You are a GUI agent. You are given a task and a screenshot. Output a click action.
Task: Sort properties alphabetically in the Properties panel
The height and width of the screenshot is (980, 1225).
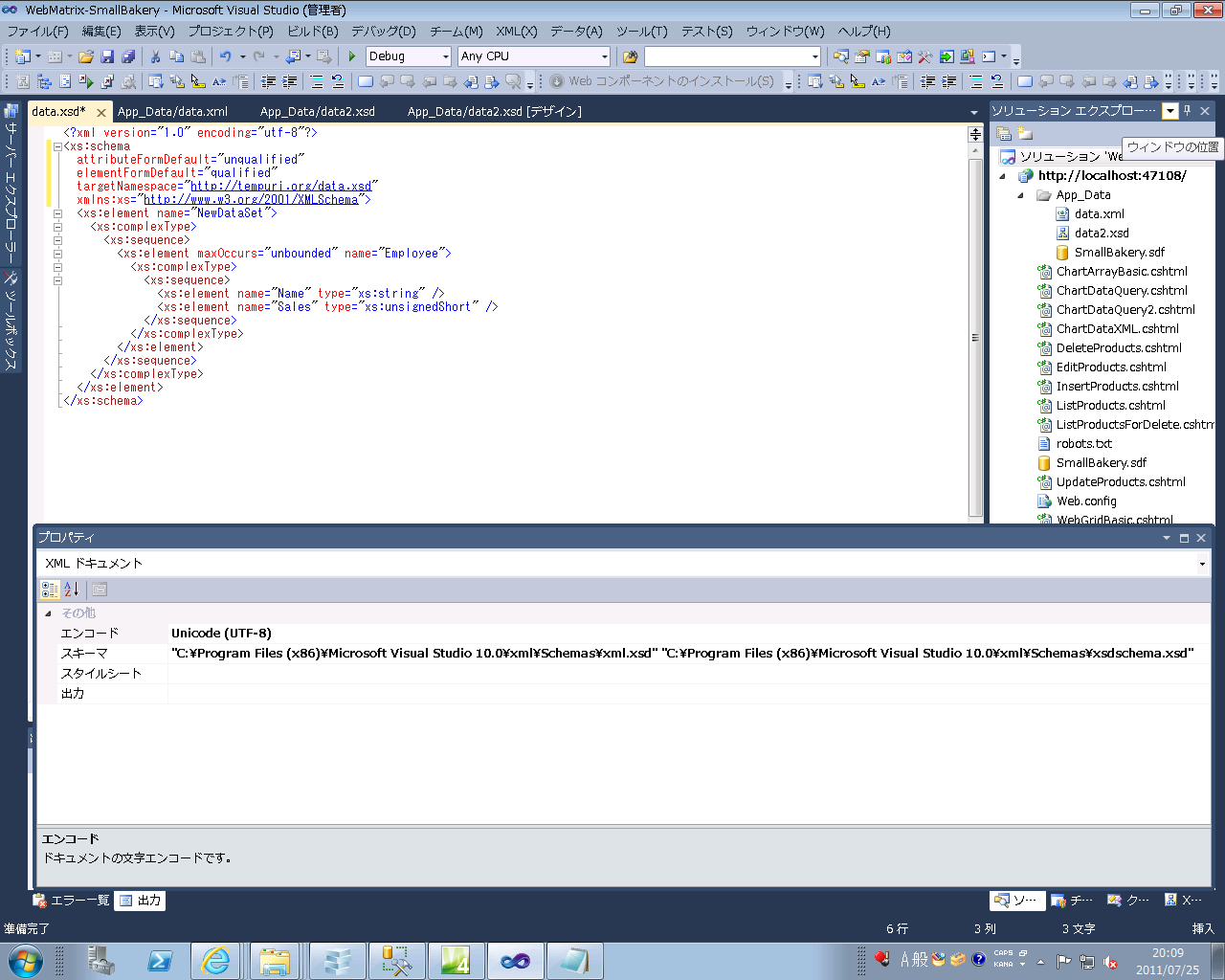click(x=70, y=590)
